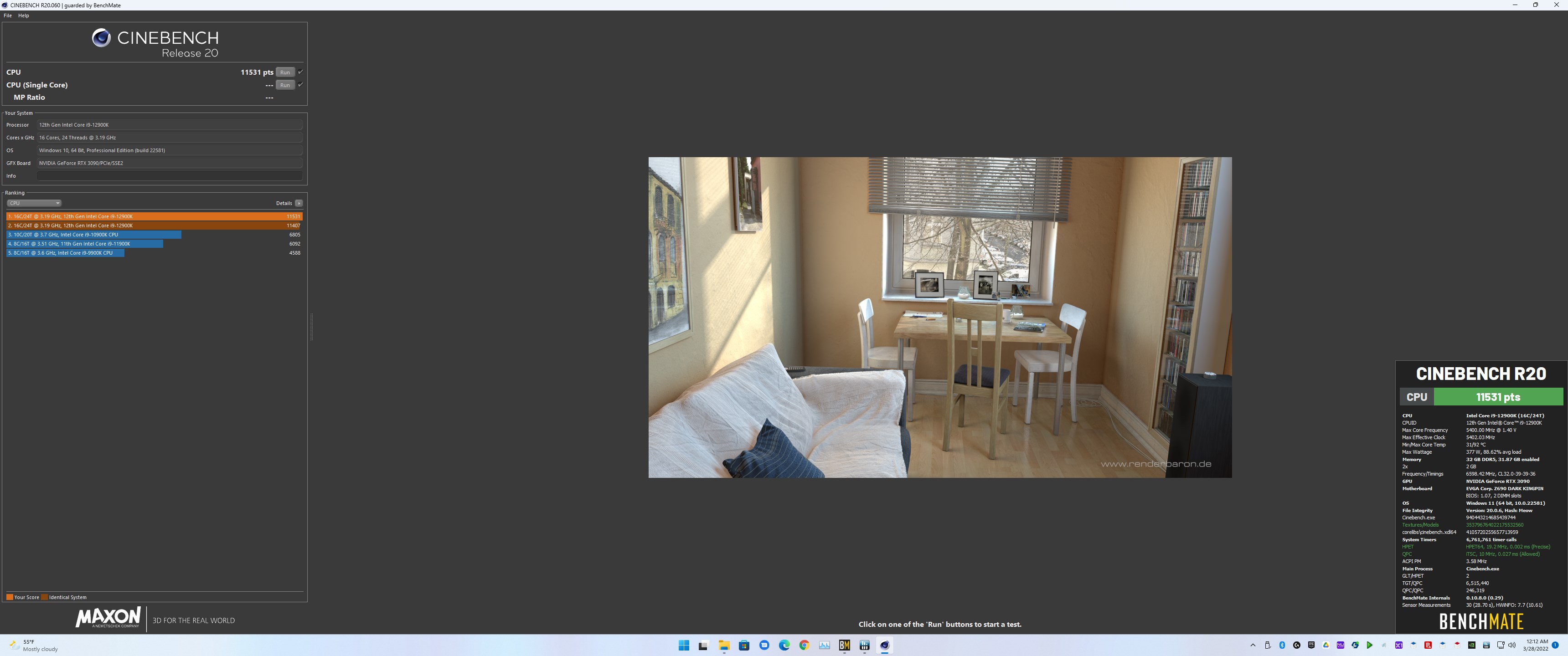Click BenchMate Motherboard 'EVGA Corp. Z690 DARK KINGPIN' value
Image resolution: width=1568 pixels, height=656 pixels.
click(1504, 489)
